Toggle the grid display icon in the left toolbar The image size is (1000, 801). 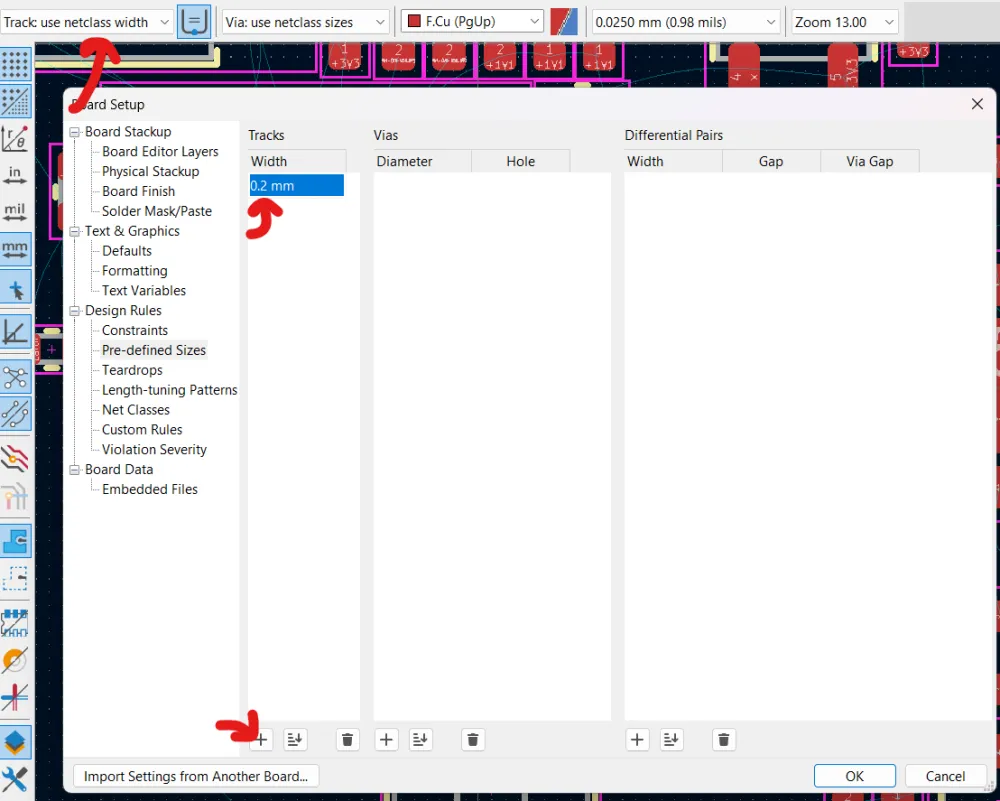click(15, 63)
